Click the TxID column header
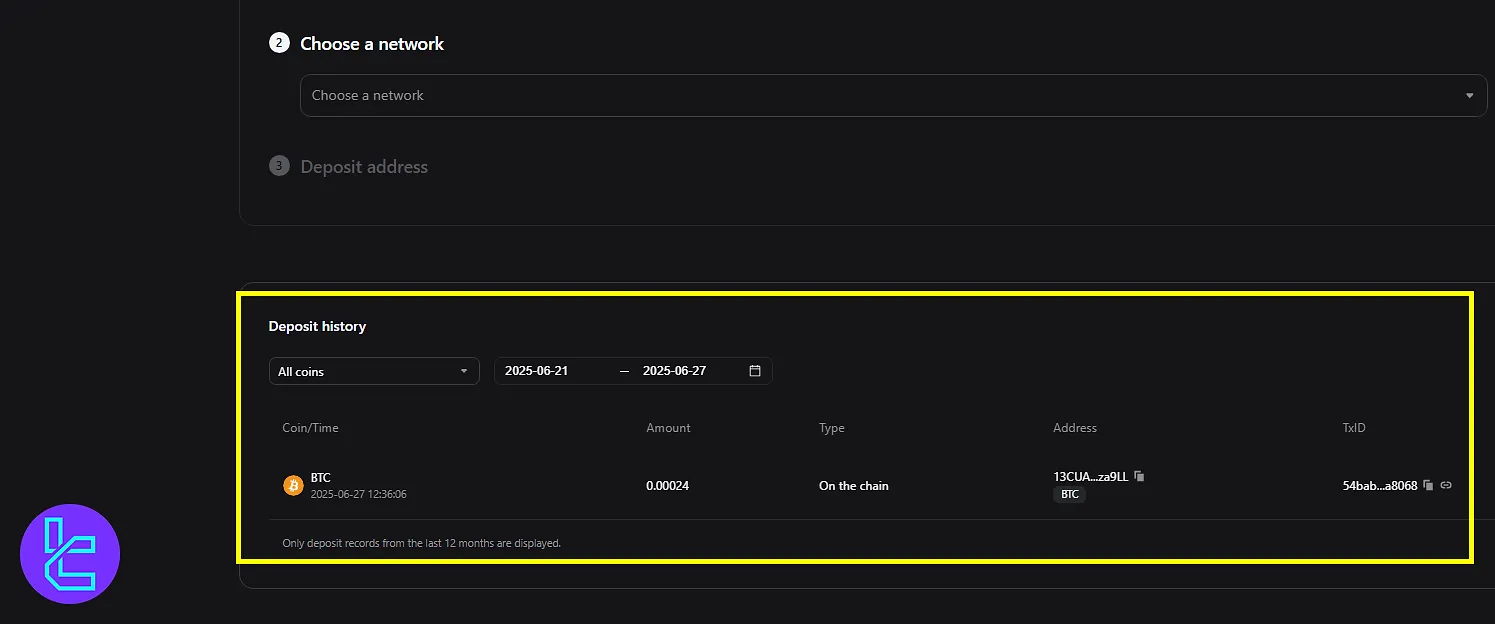Viewport: 1495px width, 624px height. [1354, 428]
